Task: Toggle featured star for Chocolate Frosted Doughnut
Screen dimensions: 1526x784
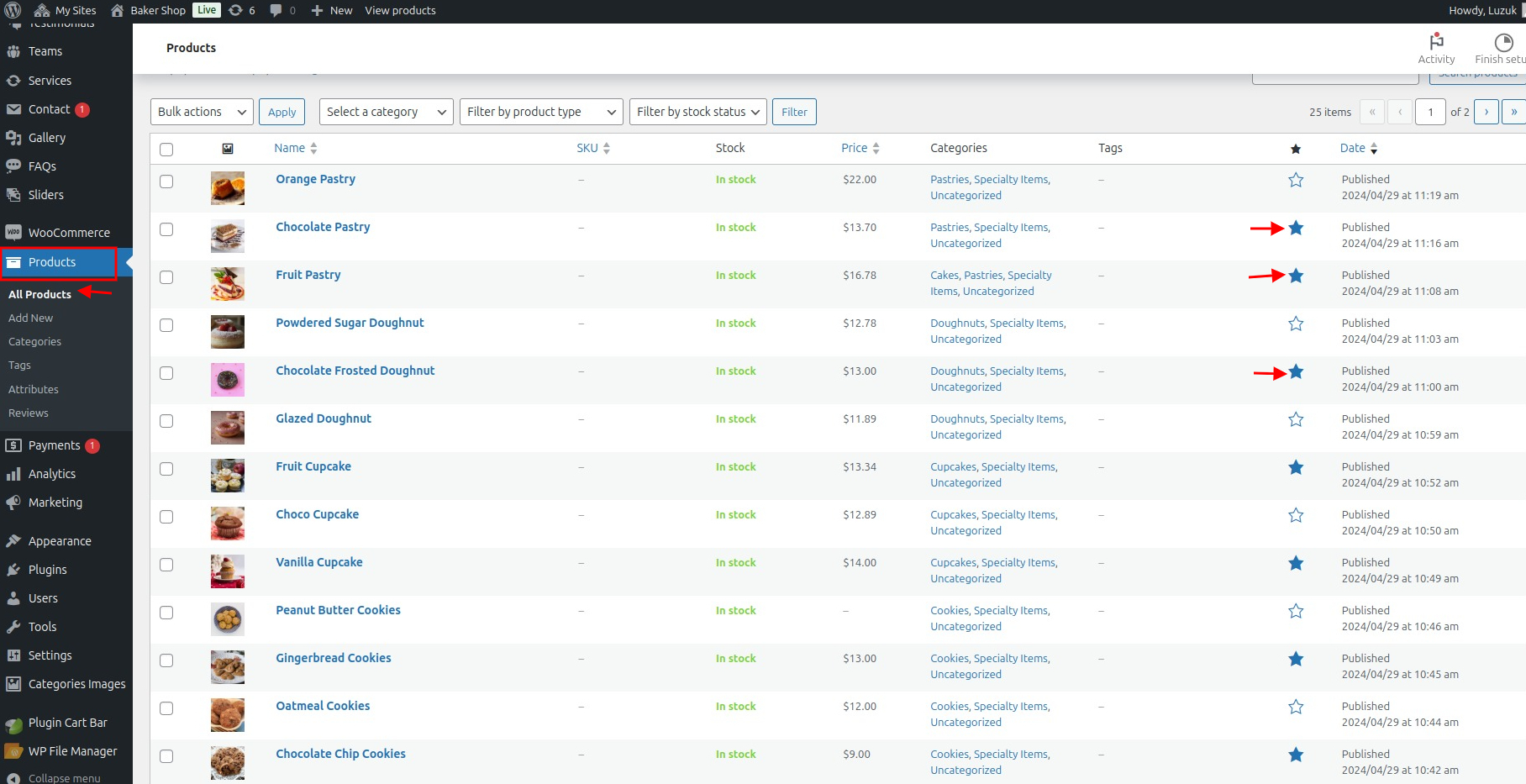Action: (1296, 371)
